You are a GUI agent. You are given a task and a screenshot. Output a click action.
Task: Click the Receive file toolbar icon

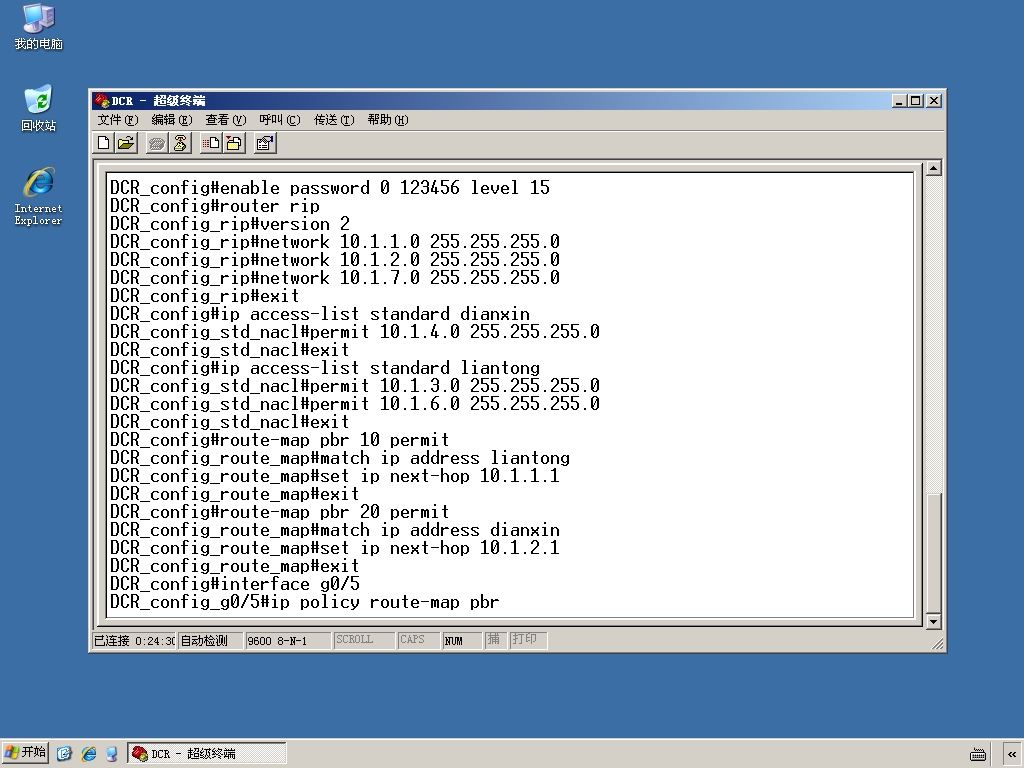[x=234, y=143]
